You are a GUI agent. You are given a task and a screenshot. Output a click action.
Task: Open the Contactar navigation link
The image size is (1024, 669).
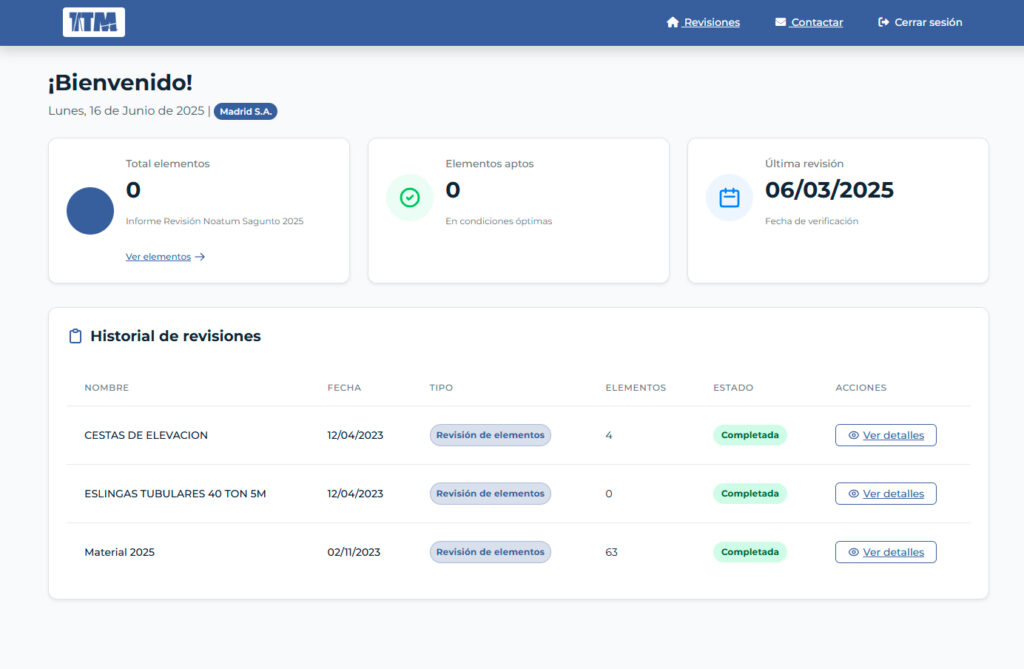click(816, 22)
